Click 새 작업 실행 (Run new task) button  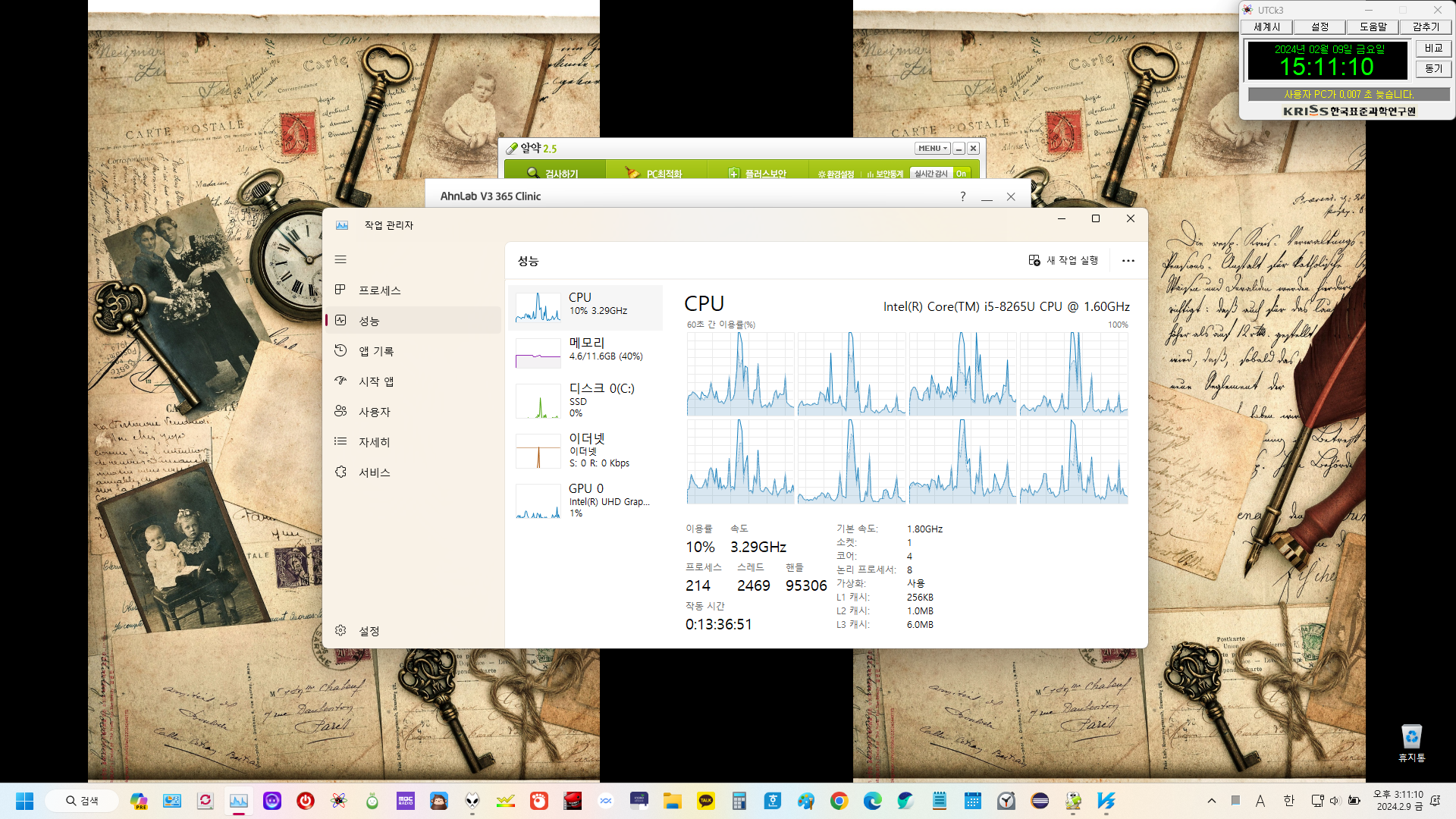click(1063, 260)
